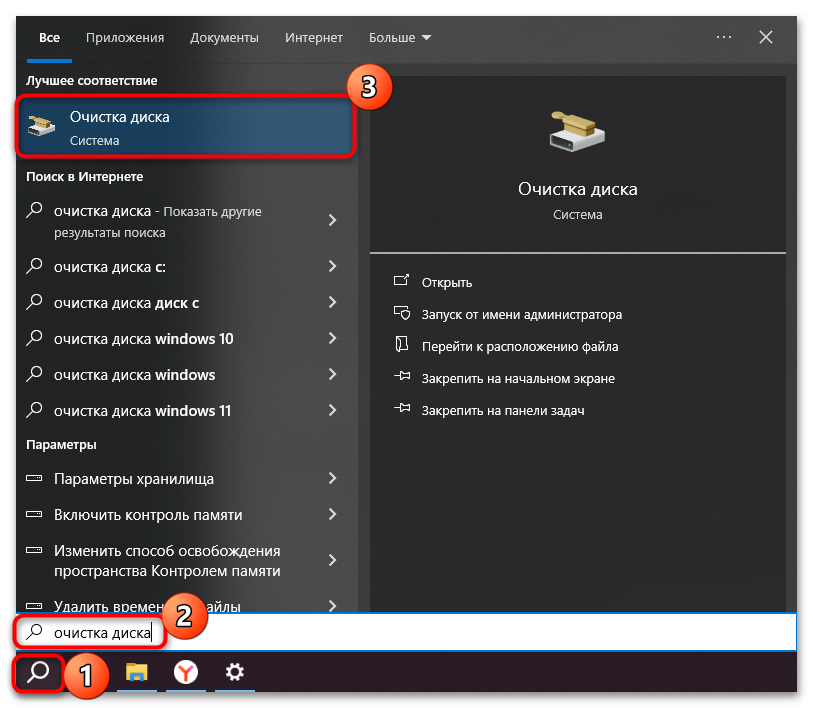Launch Yandex Browser from the taskbar

(x=186, y=673)
